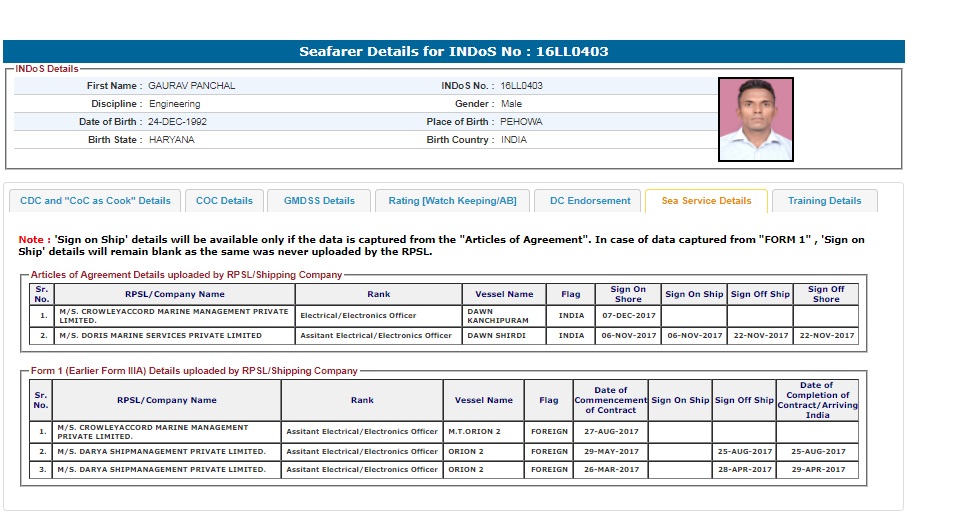Click the First Name value GAURAV PANCHAL
955x523 pixels.
[x=192, y=86]
